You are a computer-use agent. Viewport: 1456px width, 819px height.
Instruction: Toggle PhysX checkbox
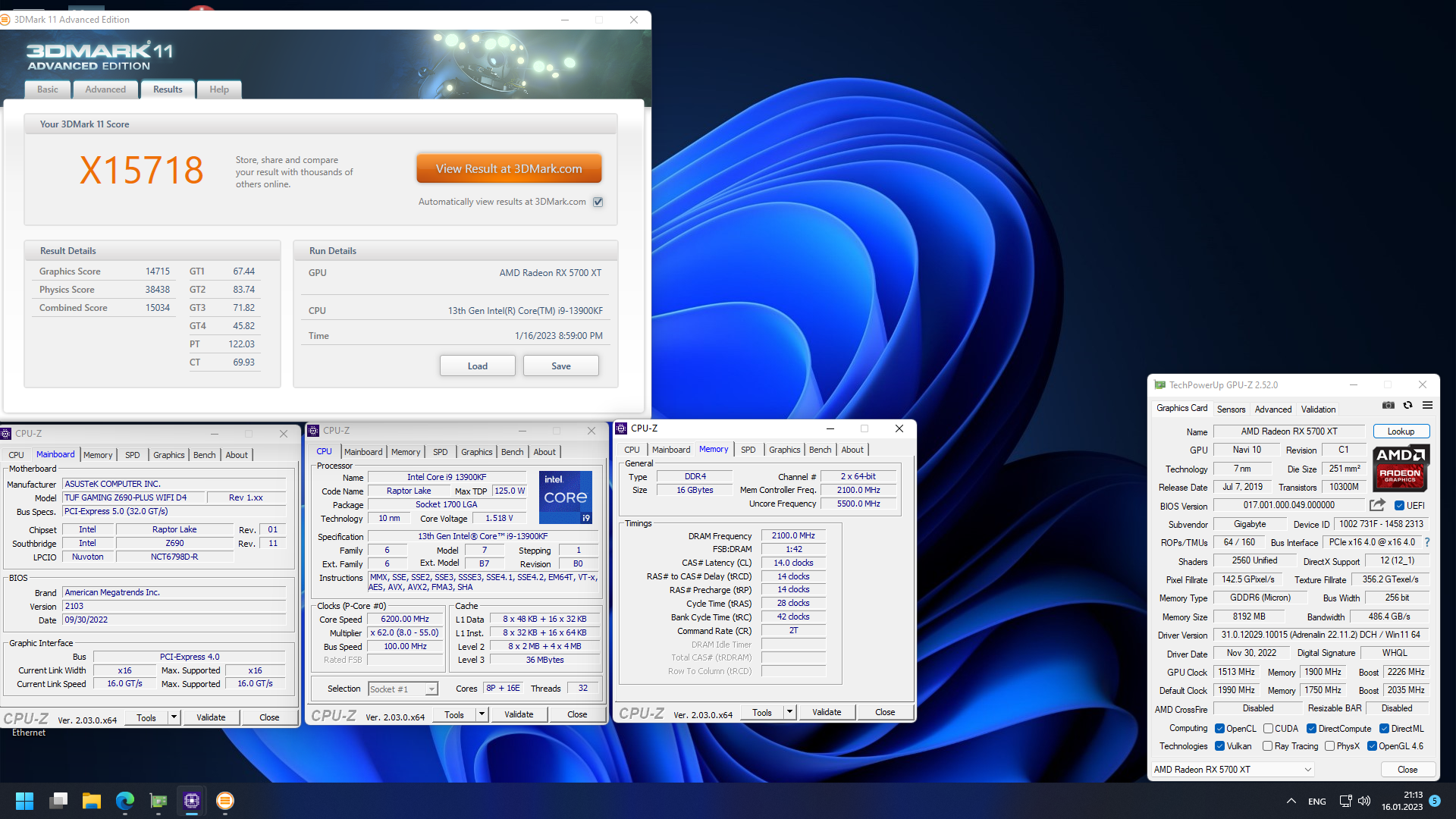1329,746
